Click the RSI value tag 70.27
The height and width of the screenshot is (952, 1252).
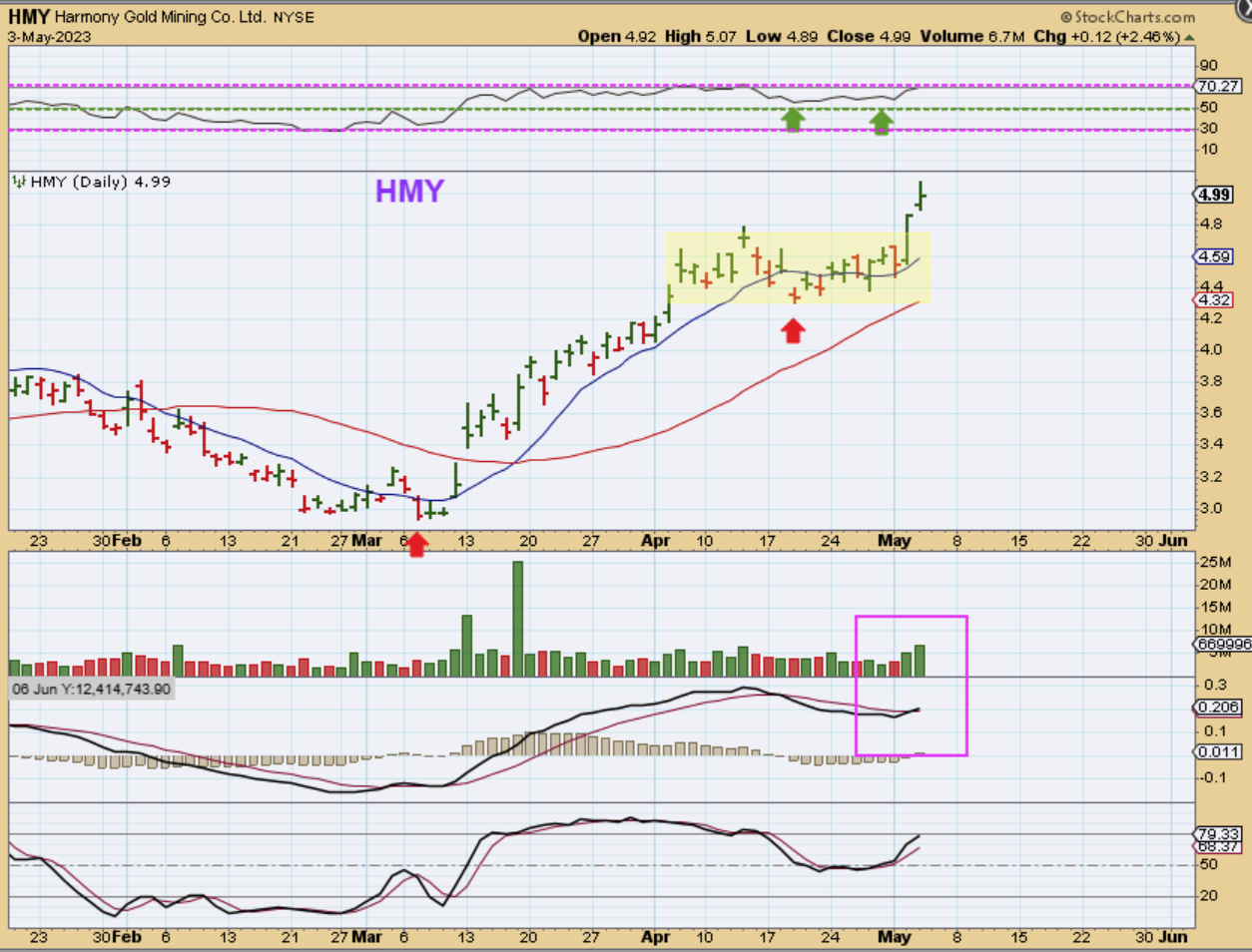[x=1220, y=86]
